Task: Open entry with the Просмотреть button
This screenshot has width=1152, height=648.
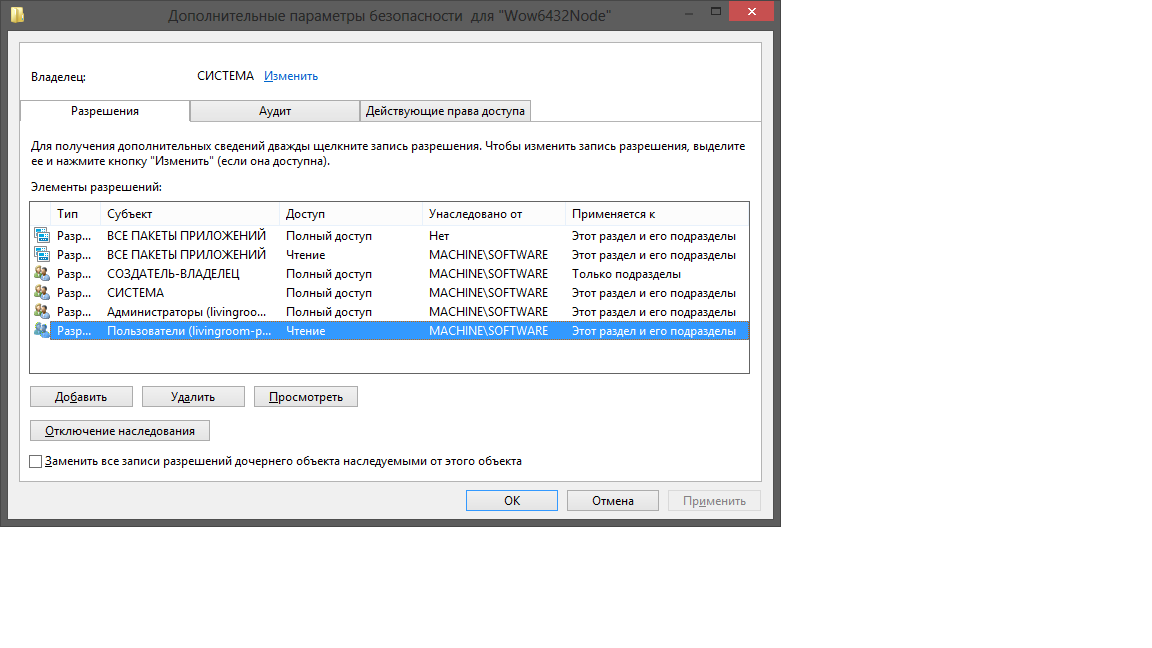Action: tap(305, 397)
